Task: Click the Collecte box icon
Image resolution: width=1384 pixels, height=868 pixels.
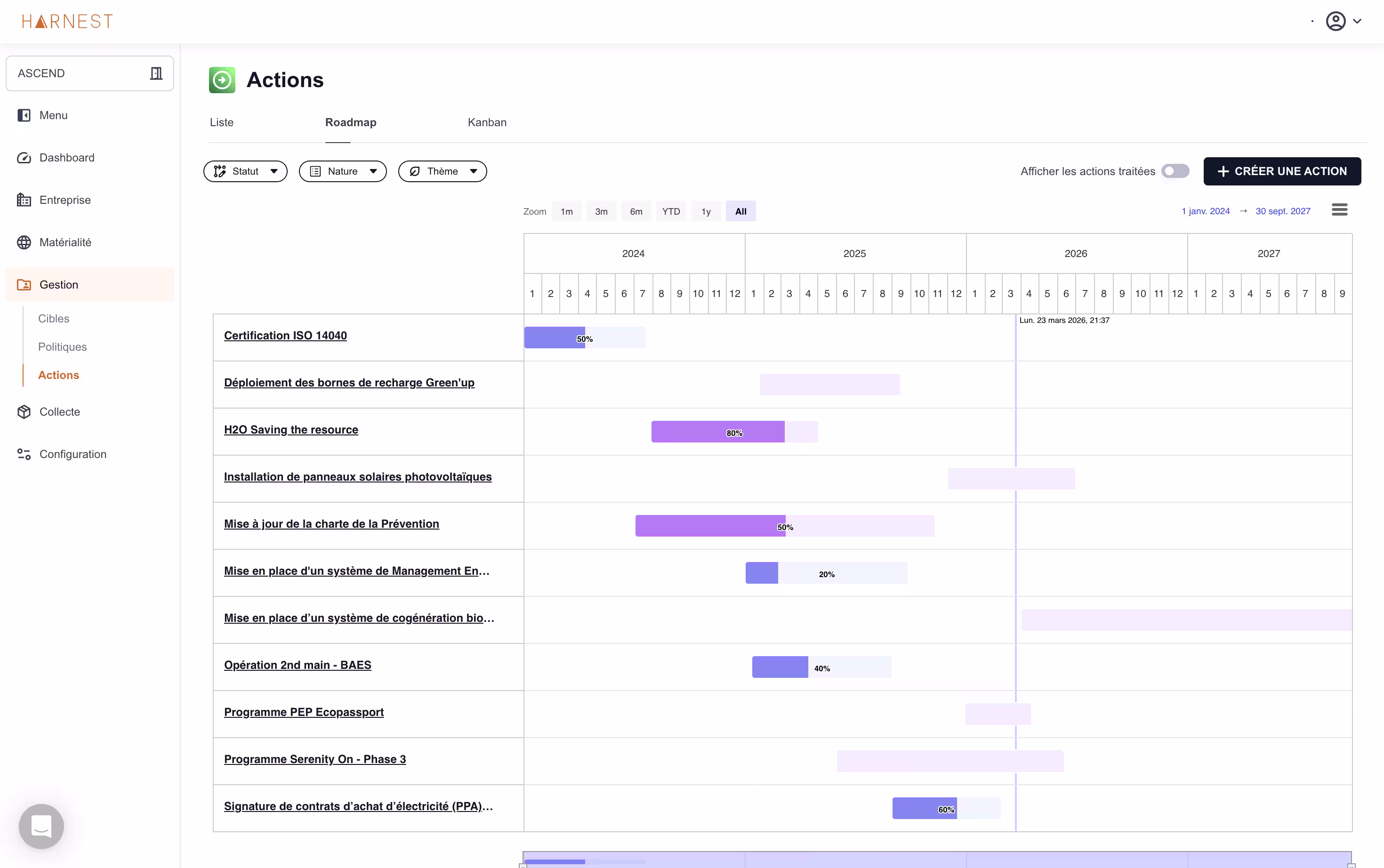Action: coord(24,411)
